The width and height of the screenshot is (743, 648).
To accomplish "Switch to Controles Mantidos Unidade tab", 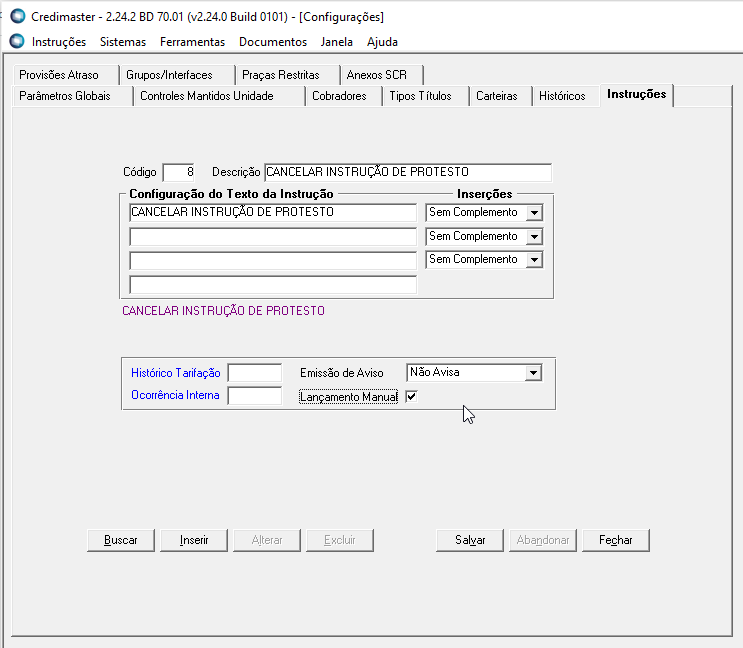I will pos(219,96).
